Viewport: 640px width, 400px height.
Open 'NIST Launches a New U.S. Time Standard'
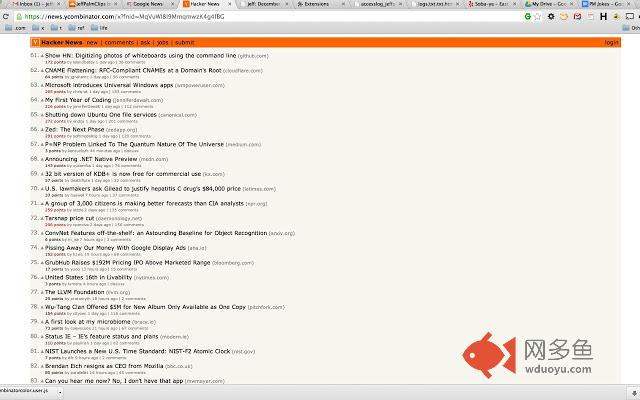click(138, 351)
